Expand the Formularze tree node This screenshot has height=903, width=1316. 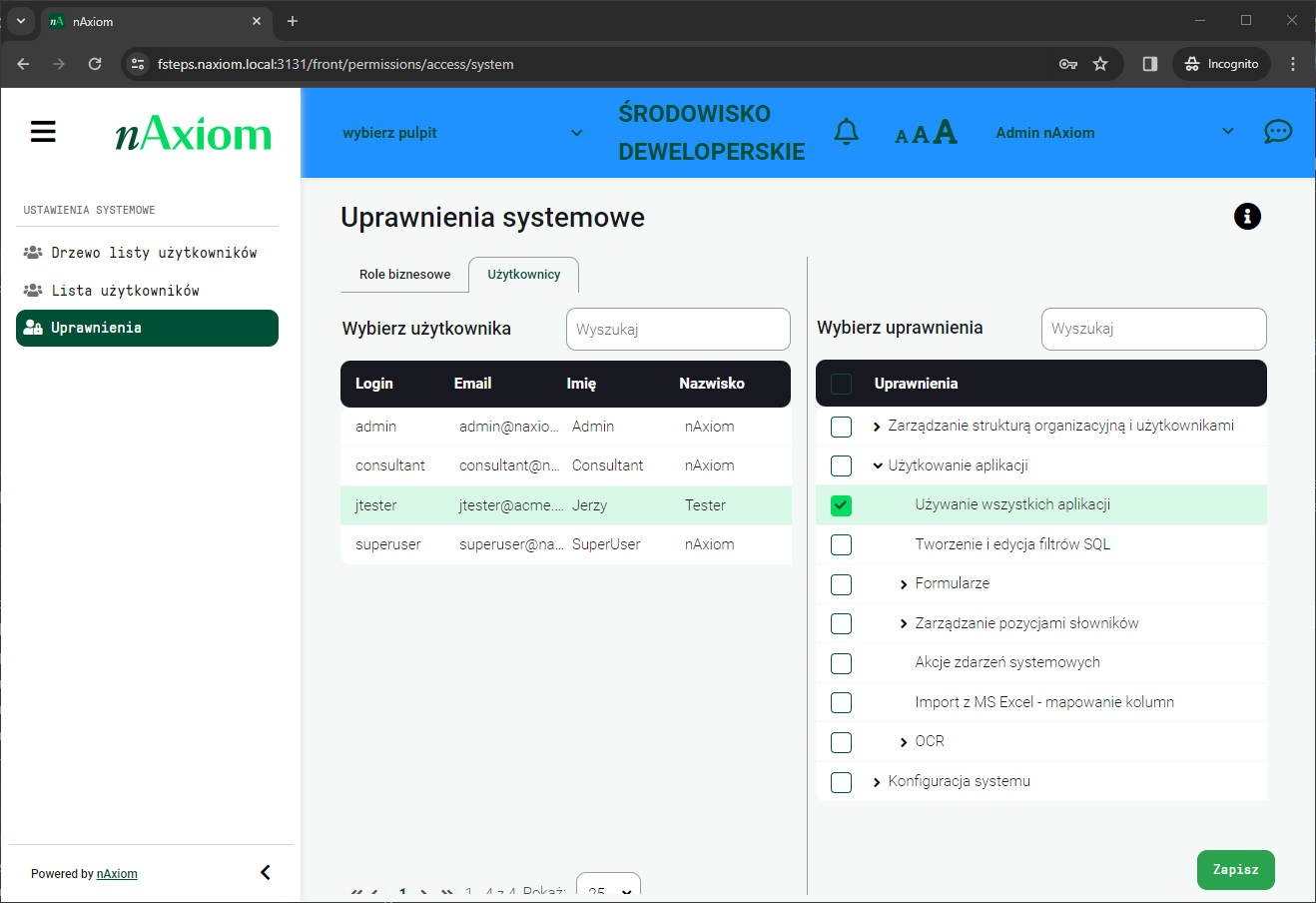point(904,584)
